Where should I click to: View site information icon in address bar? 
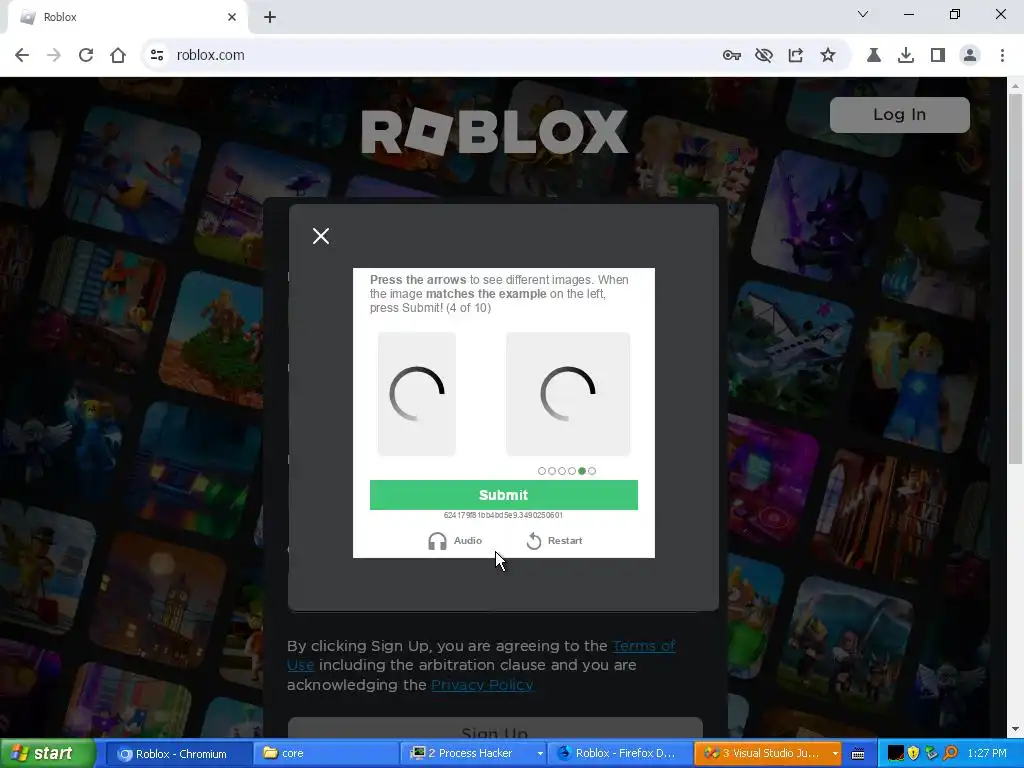(x=157, y=56)
